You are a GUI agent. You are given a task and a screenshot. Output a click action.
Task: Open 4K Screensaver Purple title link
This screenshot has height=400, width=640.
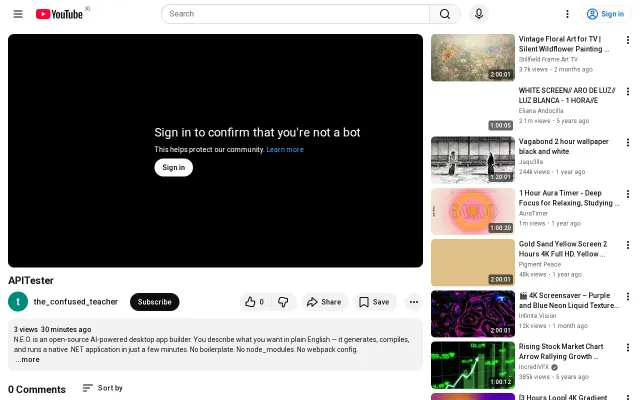569,300
